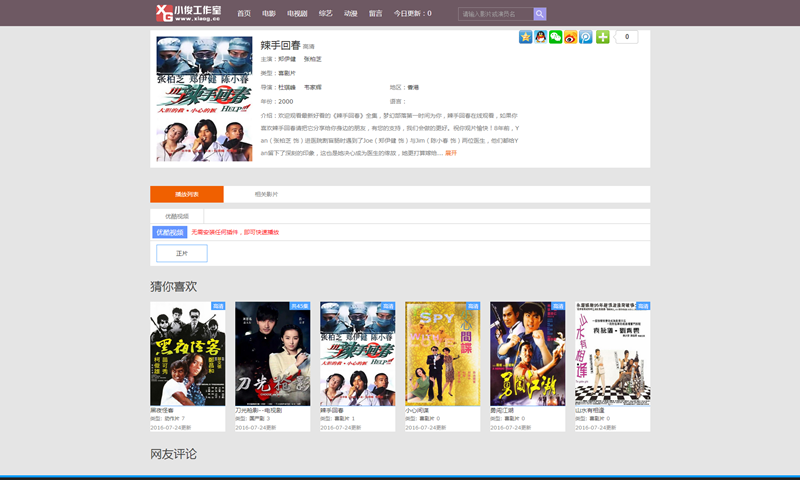800x480 pixels.
Task: Share via the green WeChat icon
Action: [x=556, y=37]
